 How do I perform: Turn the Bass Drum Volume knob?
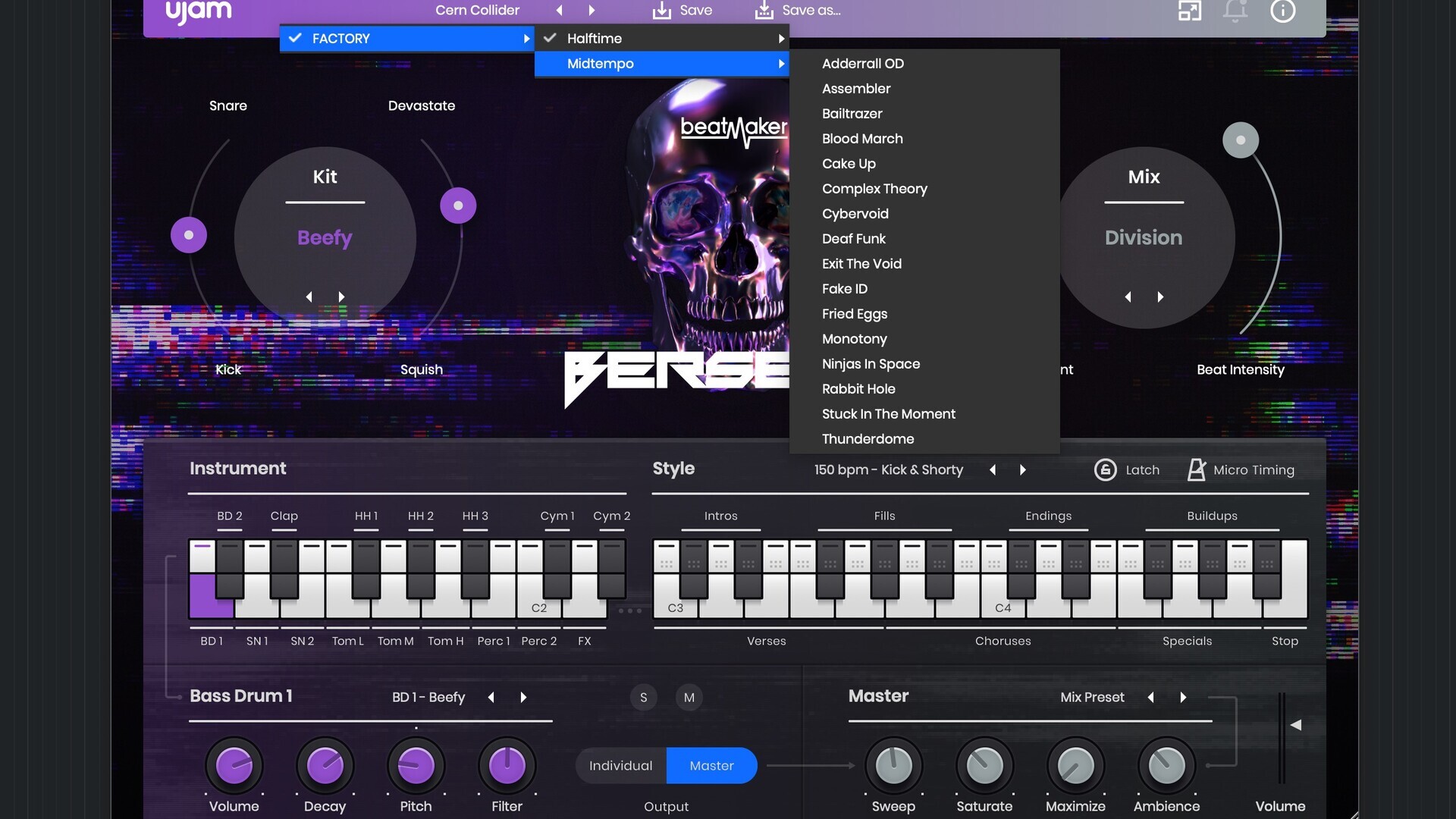click(234, 766)
